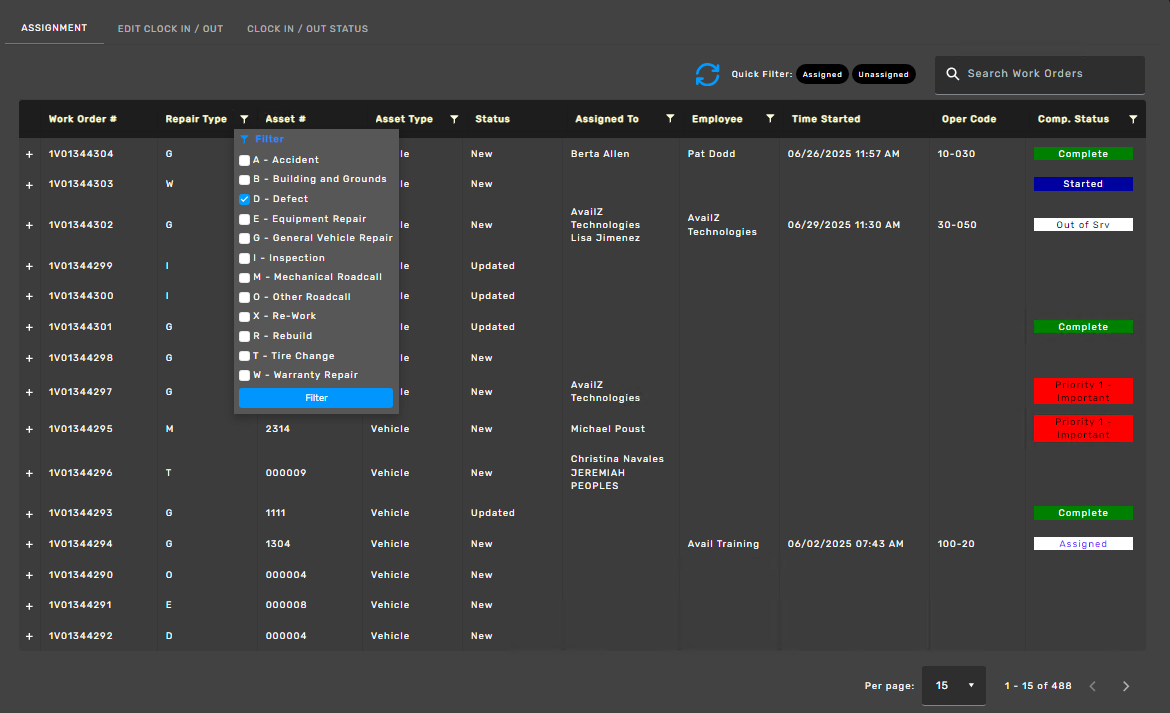
Task: Open the Asset Type column filter icon
Action: click(x=454, y=119)
